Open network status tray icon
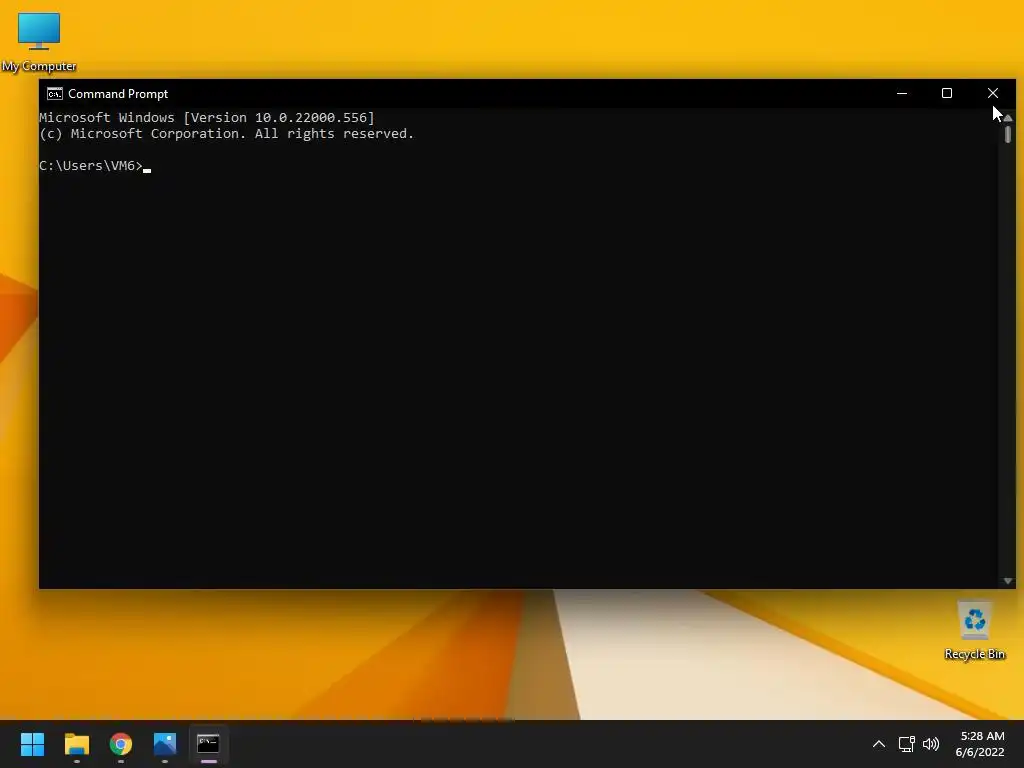 906,744
